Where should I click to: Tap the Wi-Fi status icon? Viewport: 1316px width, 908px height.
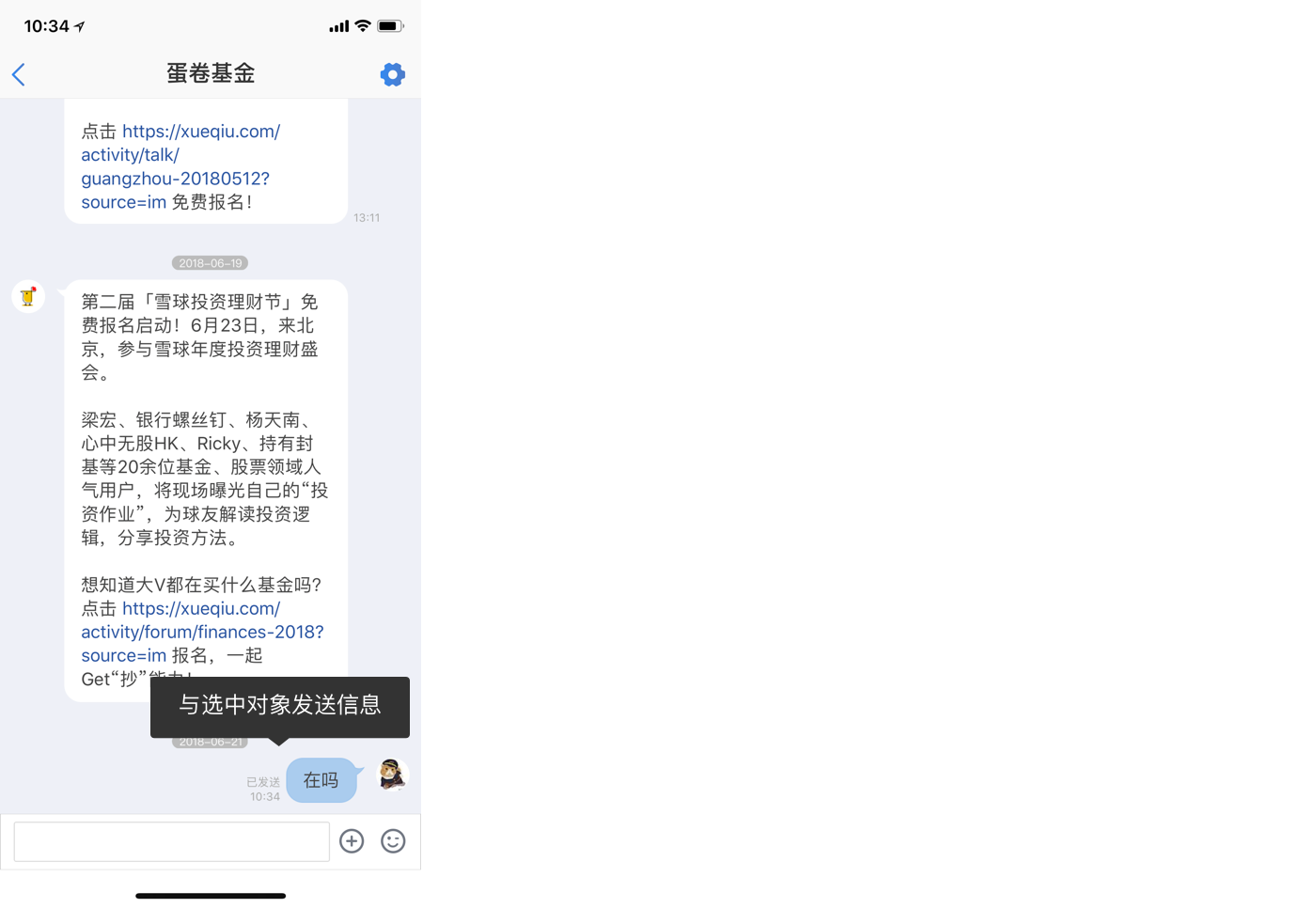[363, 26]
